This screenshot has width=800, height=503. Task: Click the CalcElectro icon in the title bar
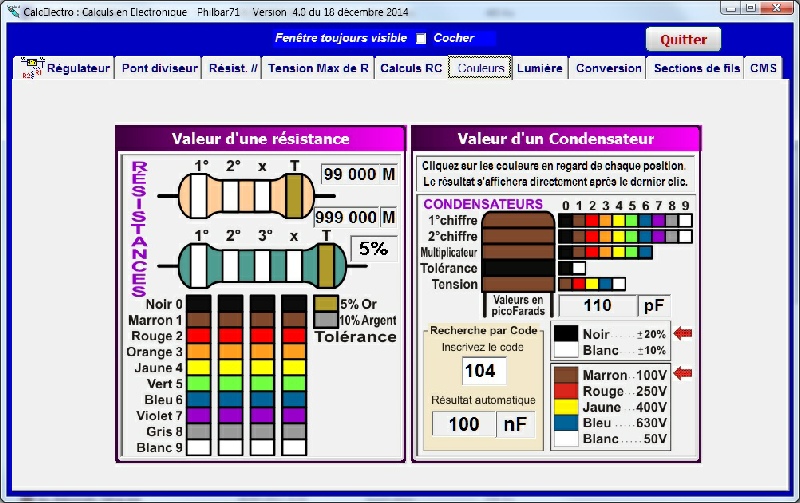12,10
